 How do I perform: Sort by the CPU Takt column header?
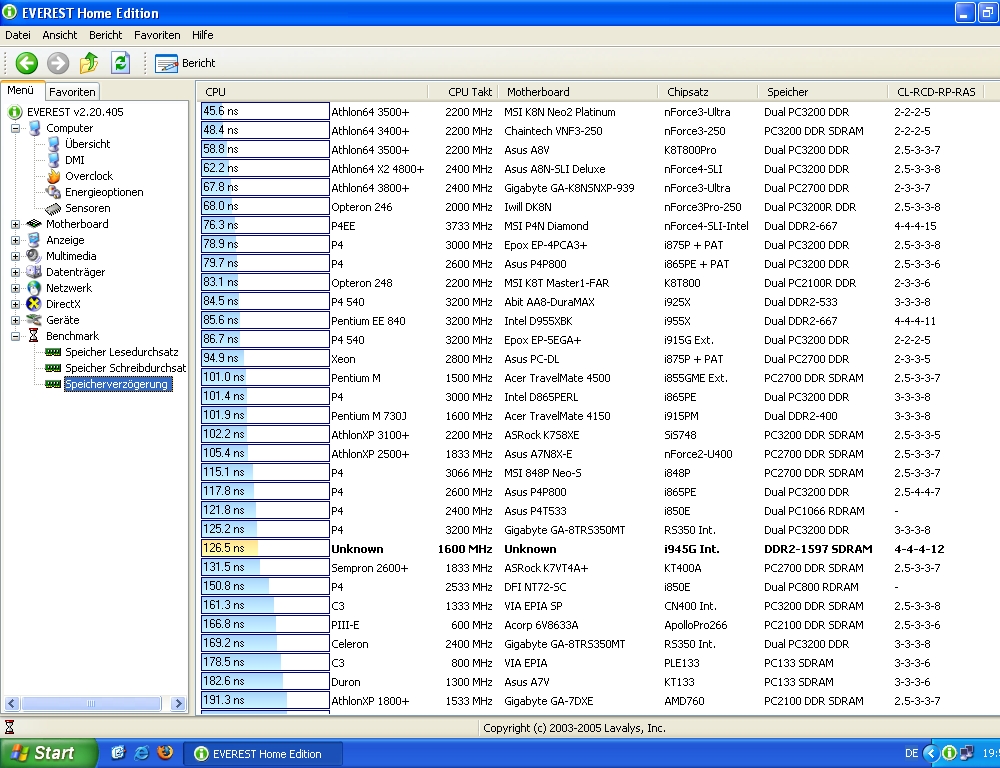coord(463,92)
